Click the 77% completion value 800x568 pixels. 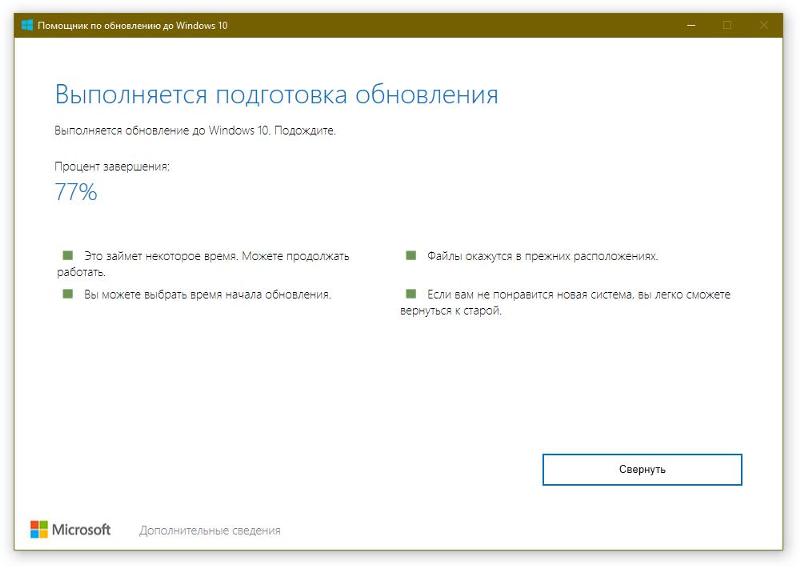(x=76, y=192)
